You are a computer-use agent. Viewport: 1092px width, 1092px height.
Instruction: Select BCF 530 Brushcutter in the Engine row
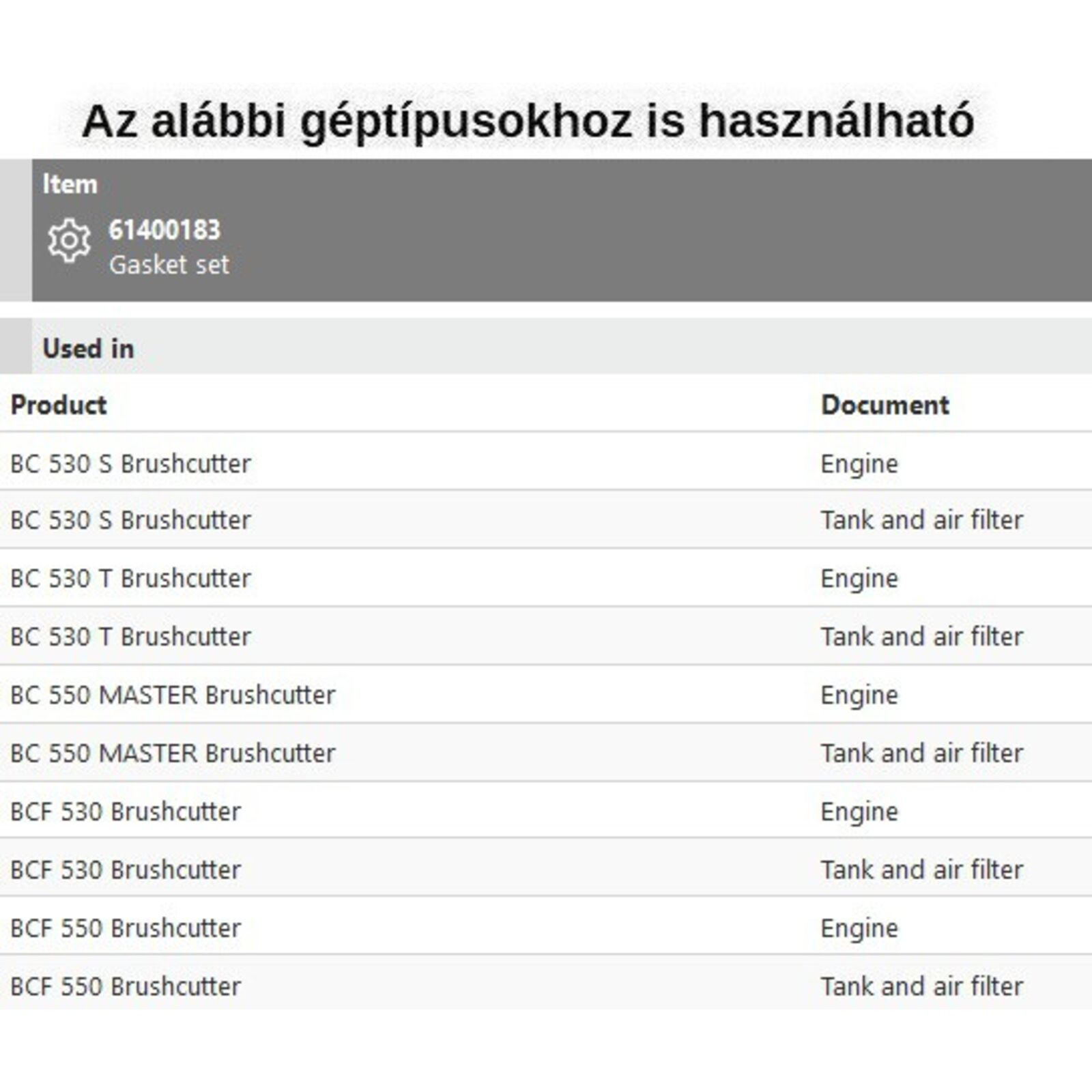126,811
